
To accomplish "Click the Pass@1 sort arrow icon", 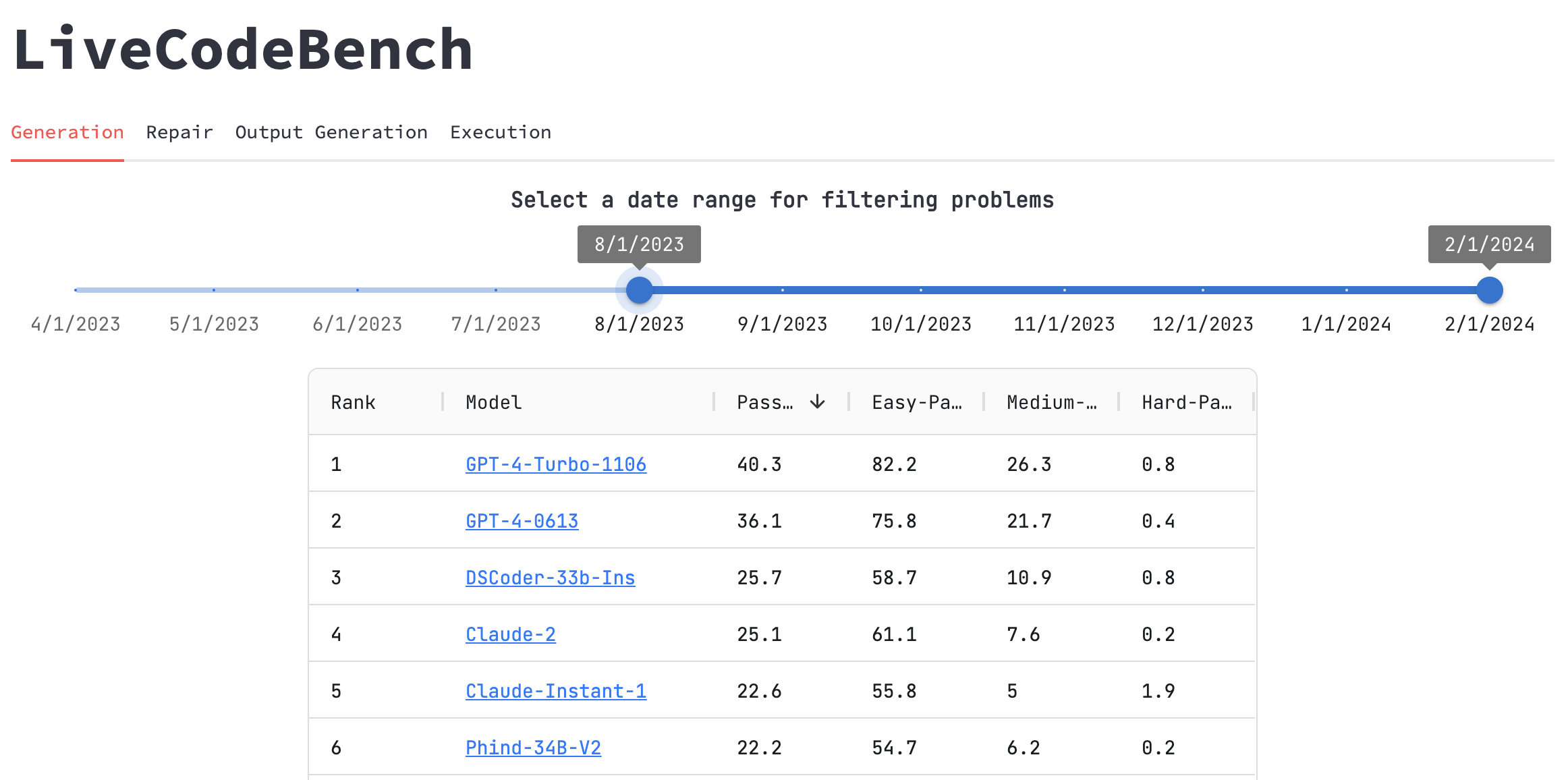I will point(817,402).
